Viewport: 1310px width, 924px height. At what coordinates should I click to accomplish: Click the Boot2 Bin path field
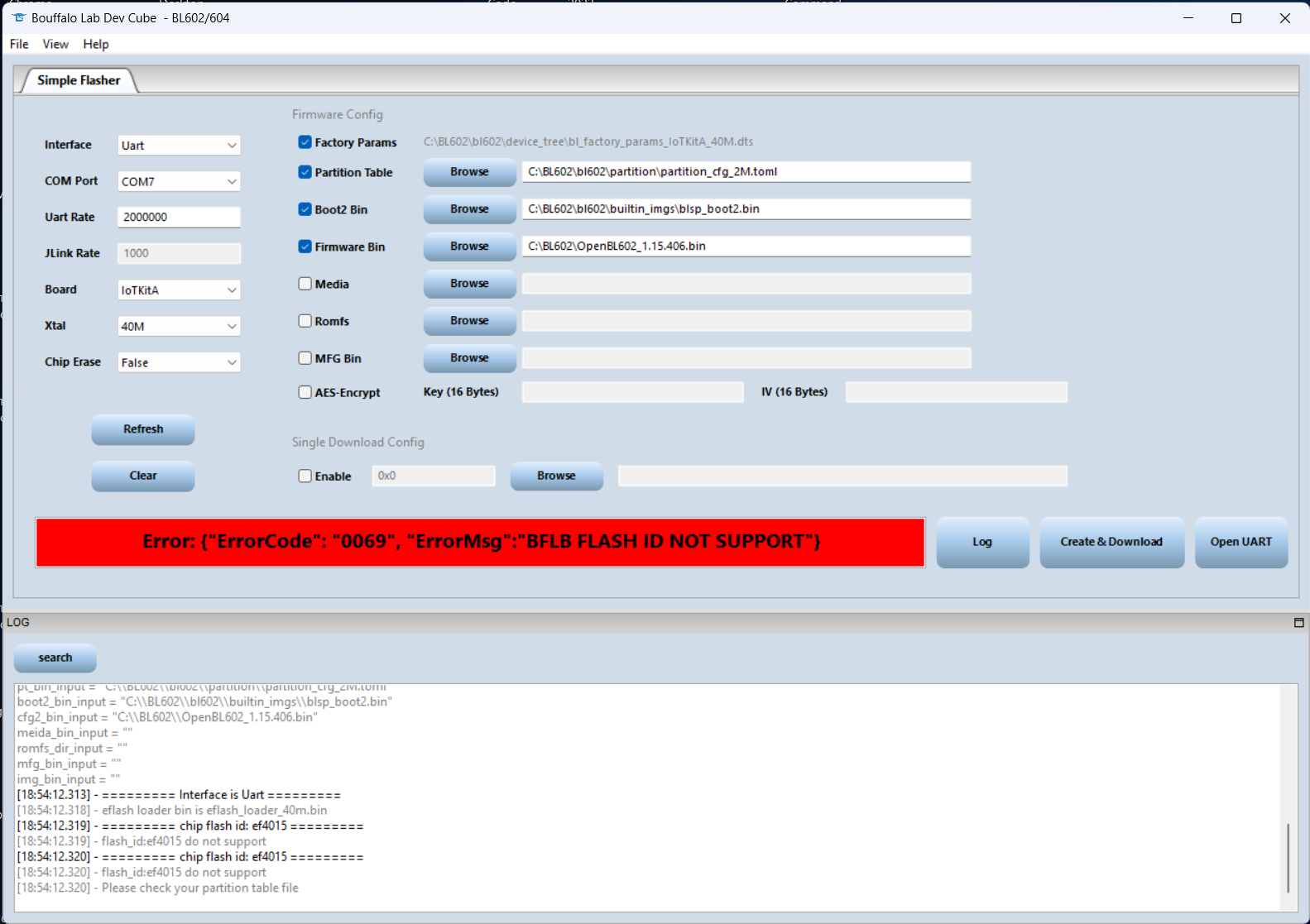click(x=746, y=209)
